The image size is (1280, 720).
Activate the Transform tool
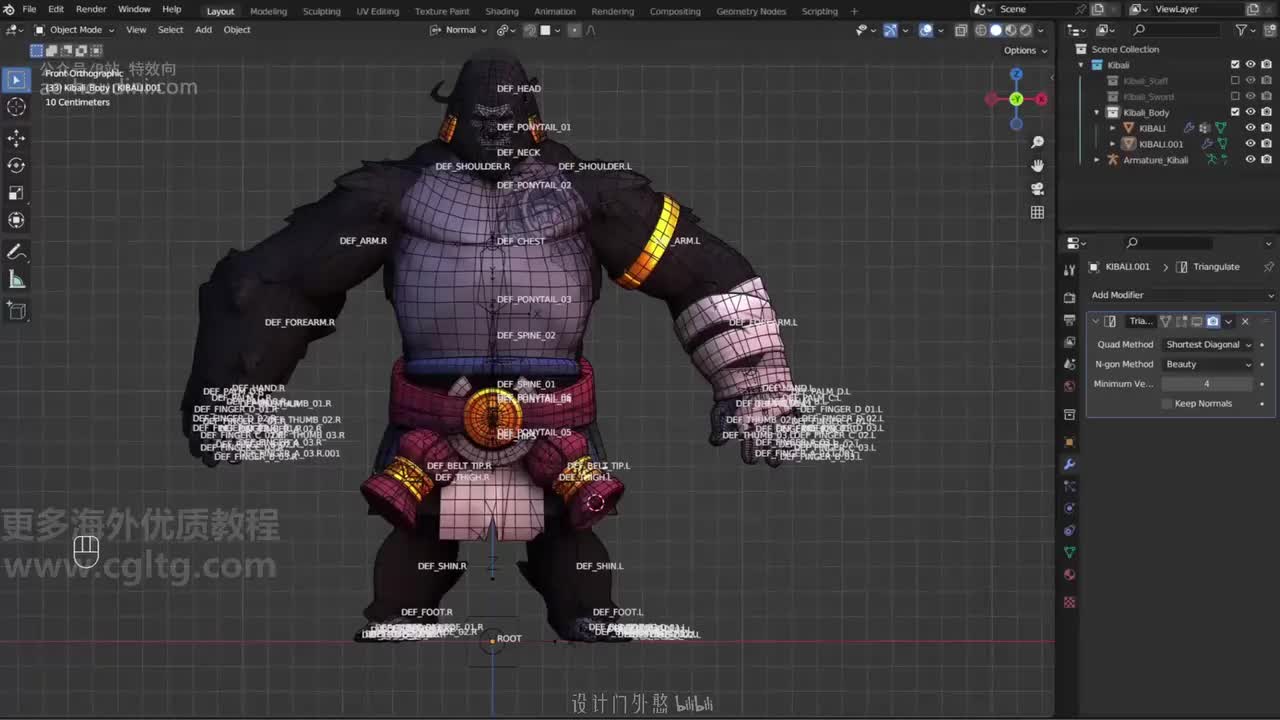coord(16,220)
